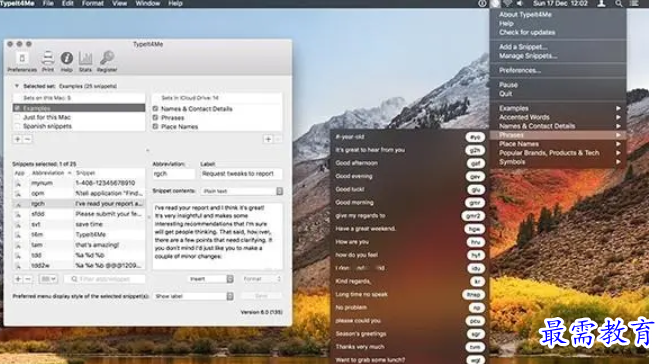Remove selected set with minus under Mac sets
This screenshot has width=663, height=364.
click(x=27, y=139)
